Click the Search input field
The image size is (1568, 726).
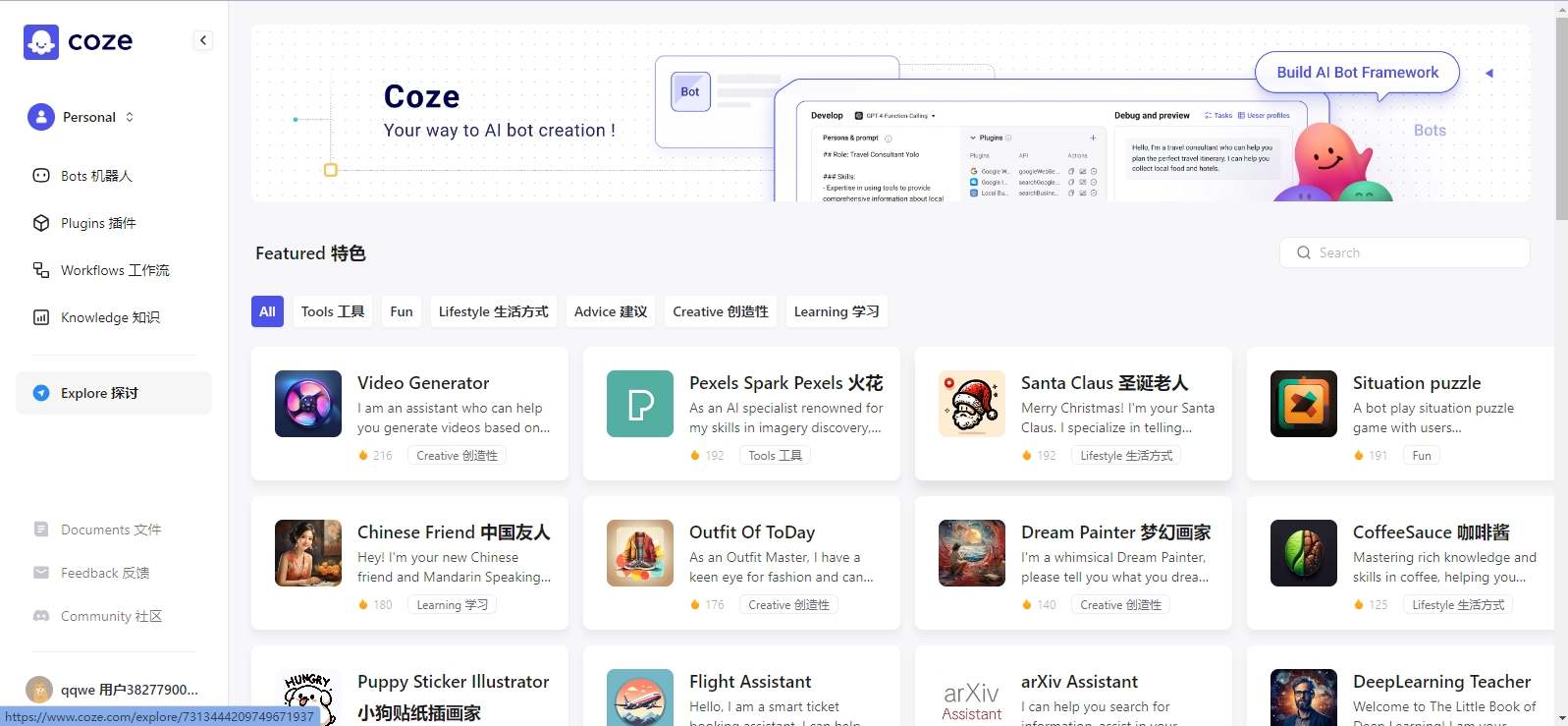1404,252
